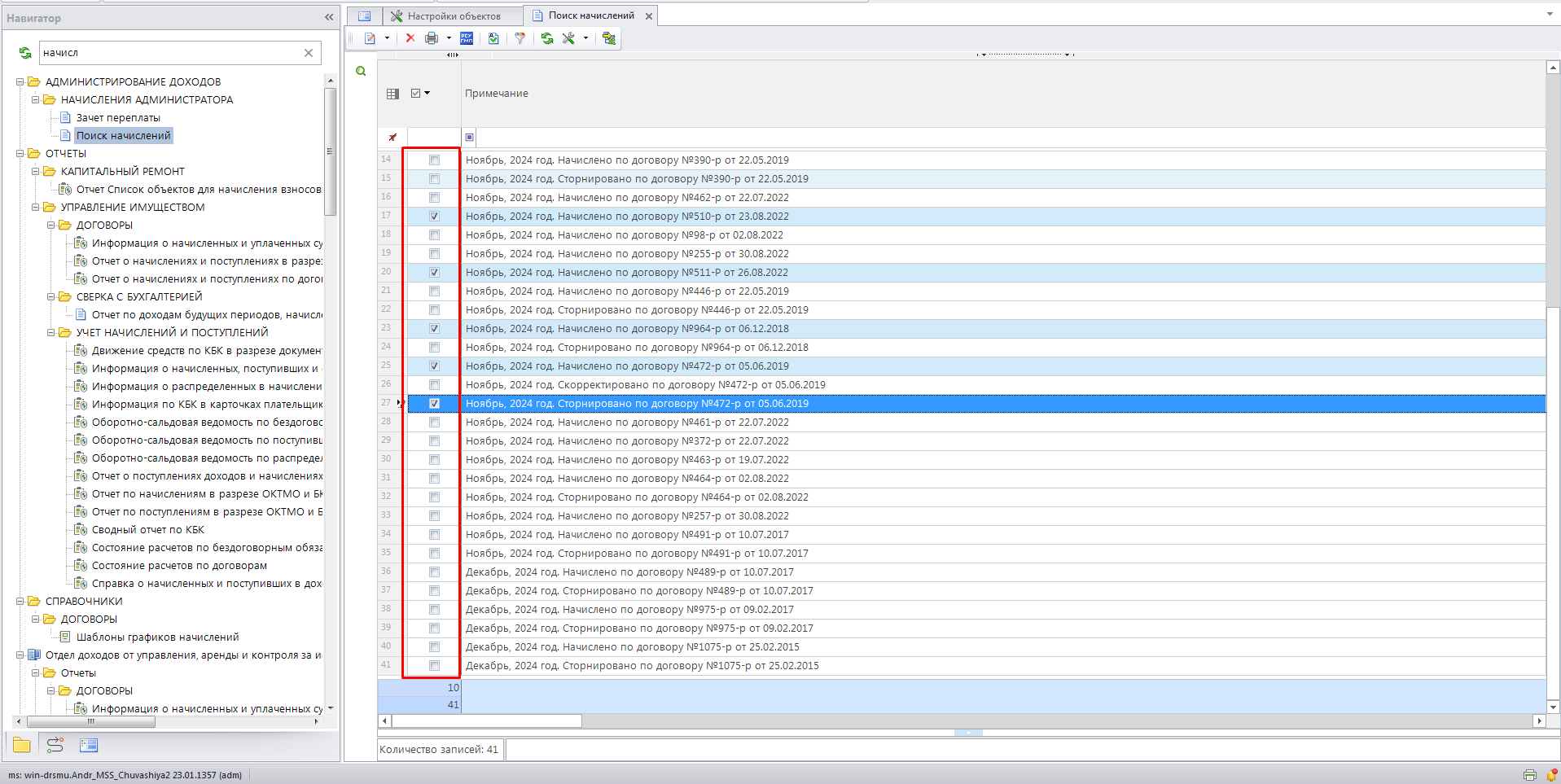This screenshot has width=1561, height=784.
Task: Click the wrench settings icon in toolbar
Action: pyautogui.click(x=568, y=38)
